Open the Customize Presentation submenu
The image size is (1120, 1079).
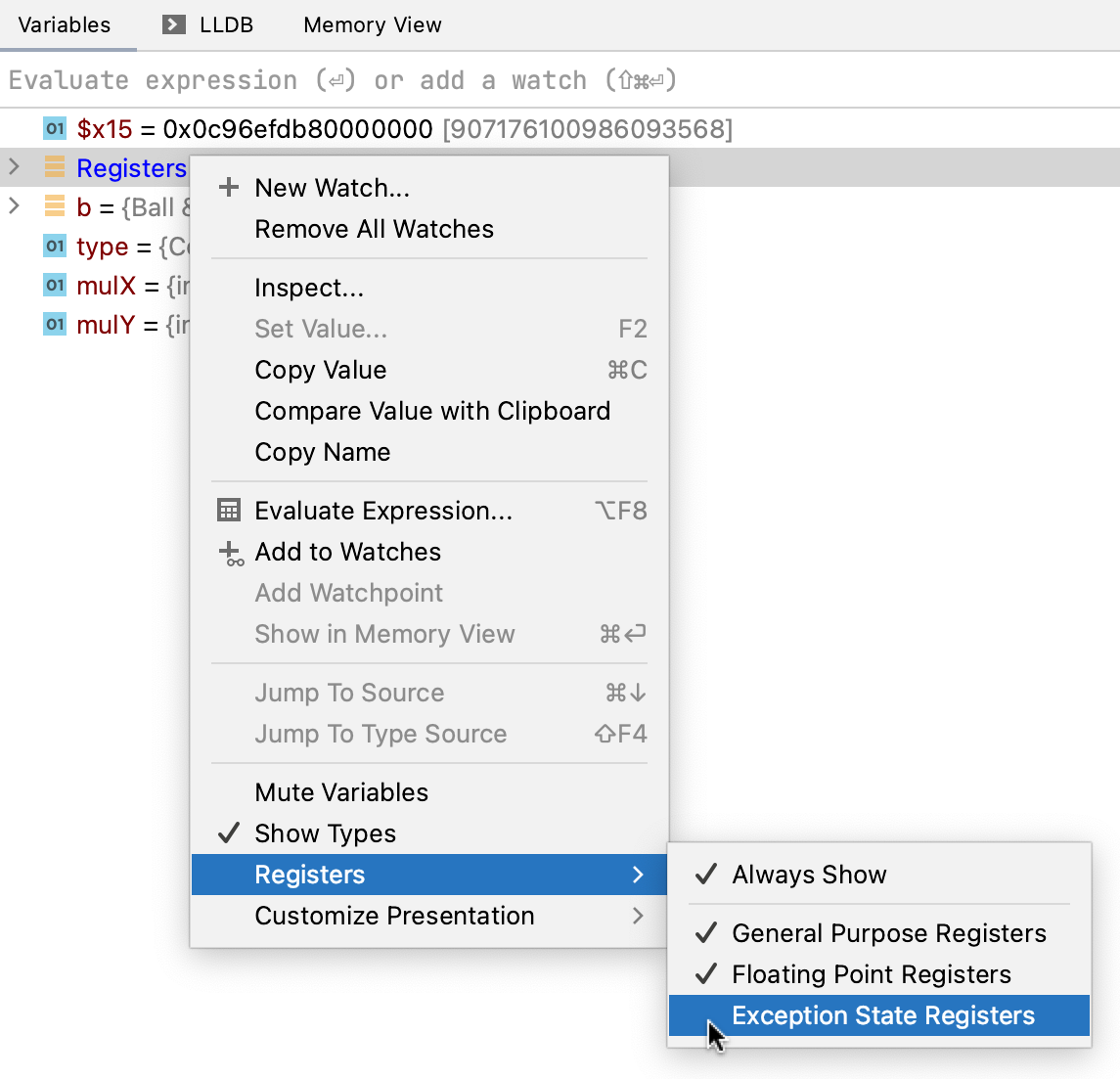point(394,916)
